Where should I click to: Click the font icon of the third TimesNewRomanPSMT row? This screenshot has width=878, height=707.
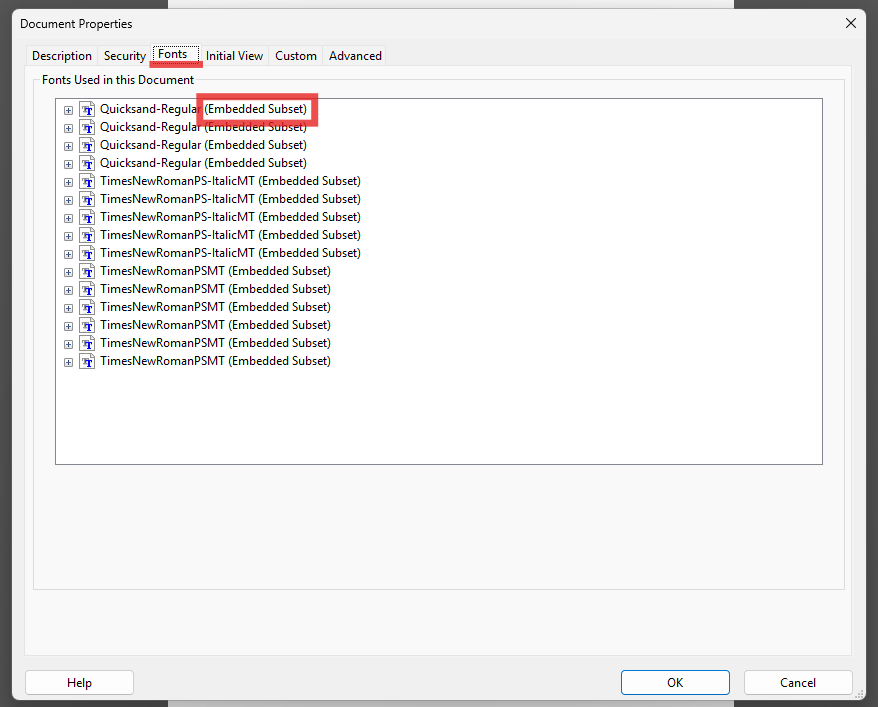point(87,307)
